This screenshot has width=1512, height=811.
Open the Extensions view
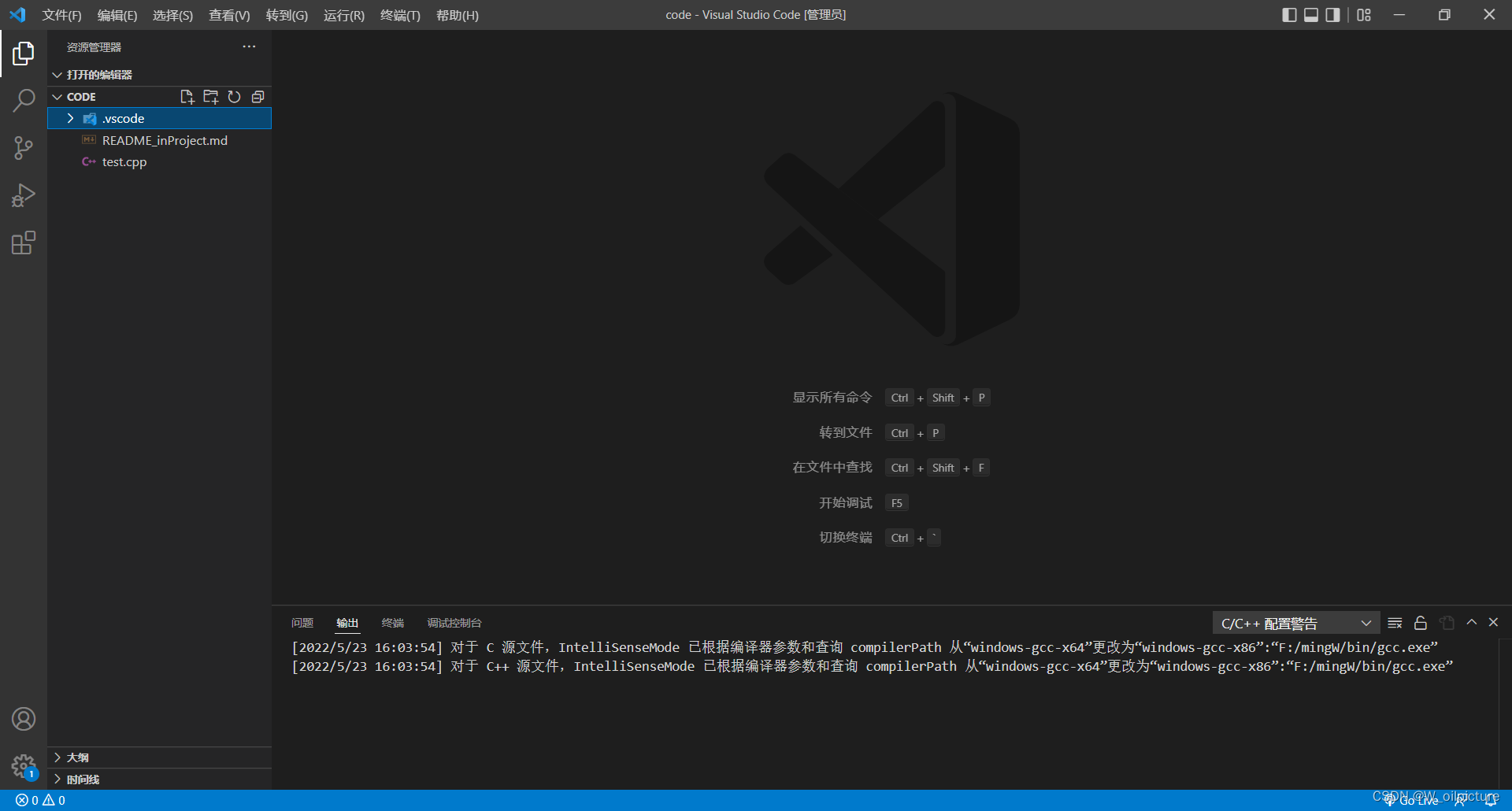click(x=24, y=243)
